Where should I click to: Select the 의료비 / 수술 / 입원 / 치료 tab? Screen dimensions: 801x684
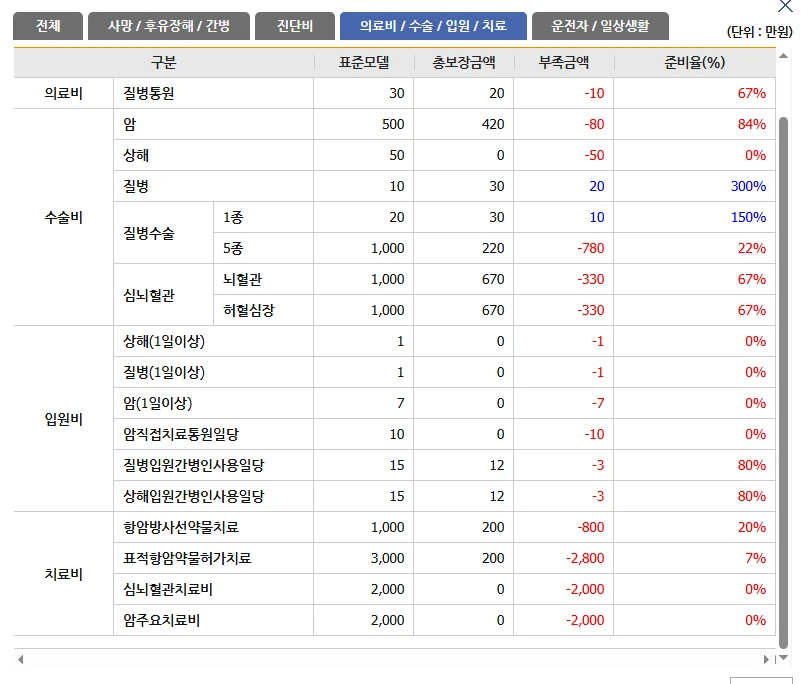[433, 26]
